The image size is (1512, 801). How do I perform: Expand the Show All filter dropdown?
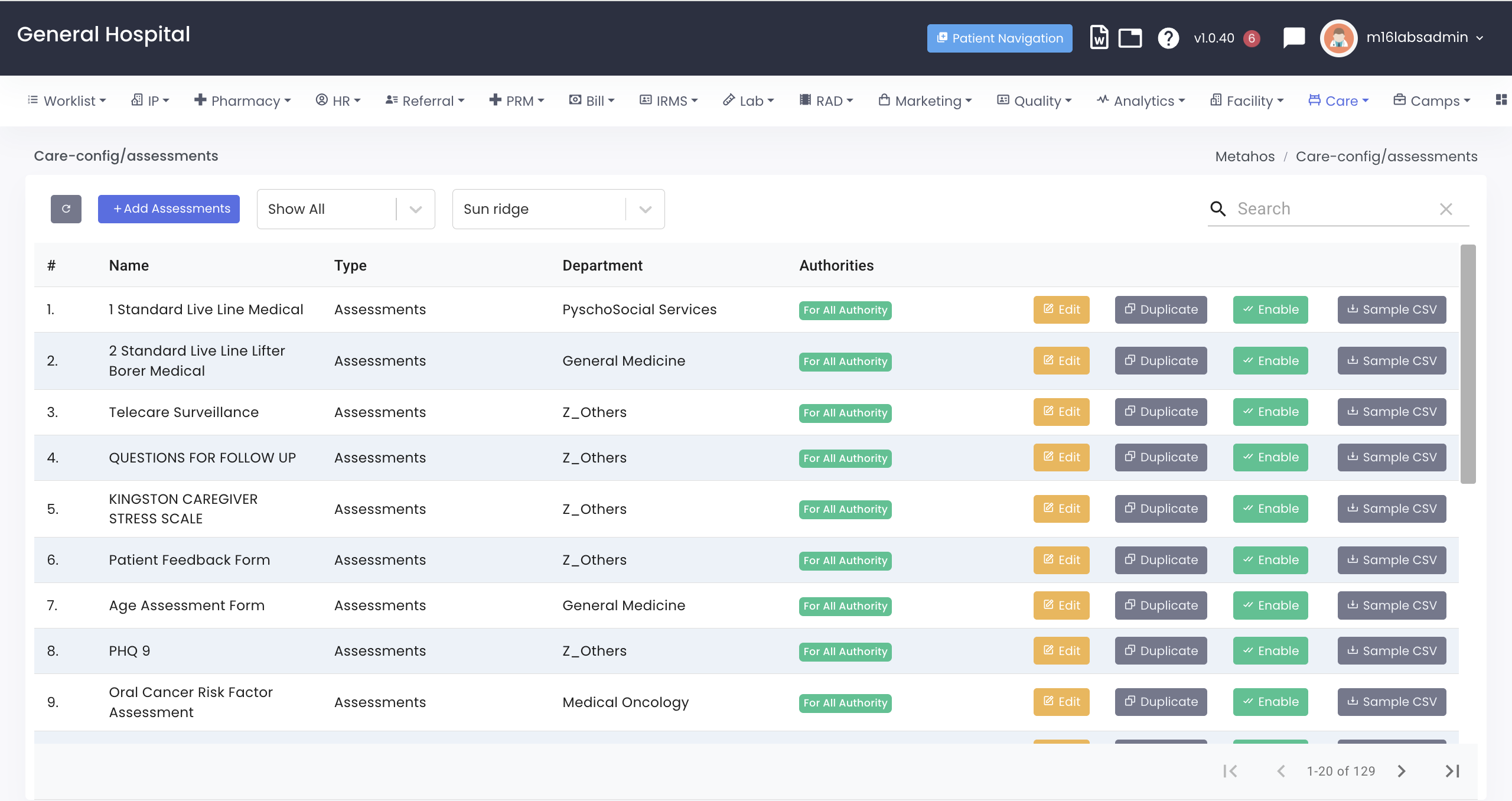[416, 209]
